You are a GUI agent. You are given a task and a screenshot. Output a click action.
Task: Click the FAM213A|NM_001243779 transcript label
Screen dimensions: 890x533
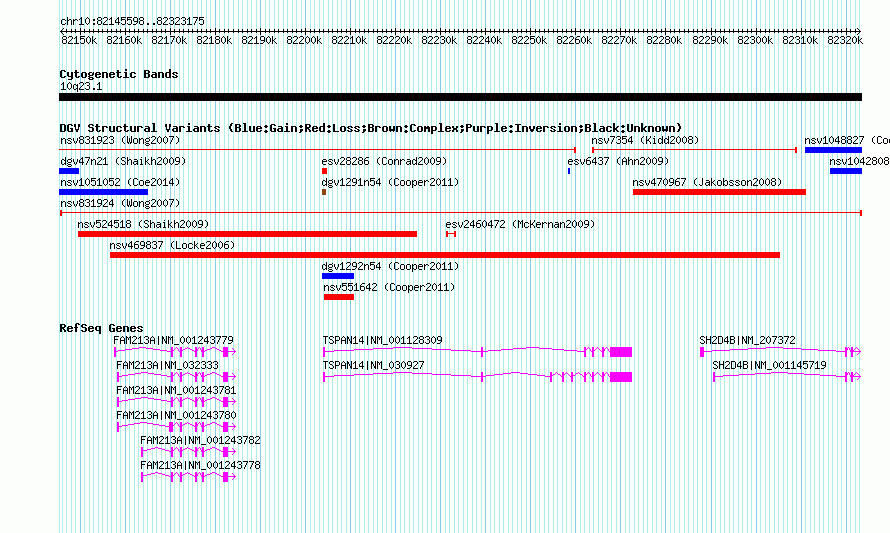coord(173,340)
